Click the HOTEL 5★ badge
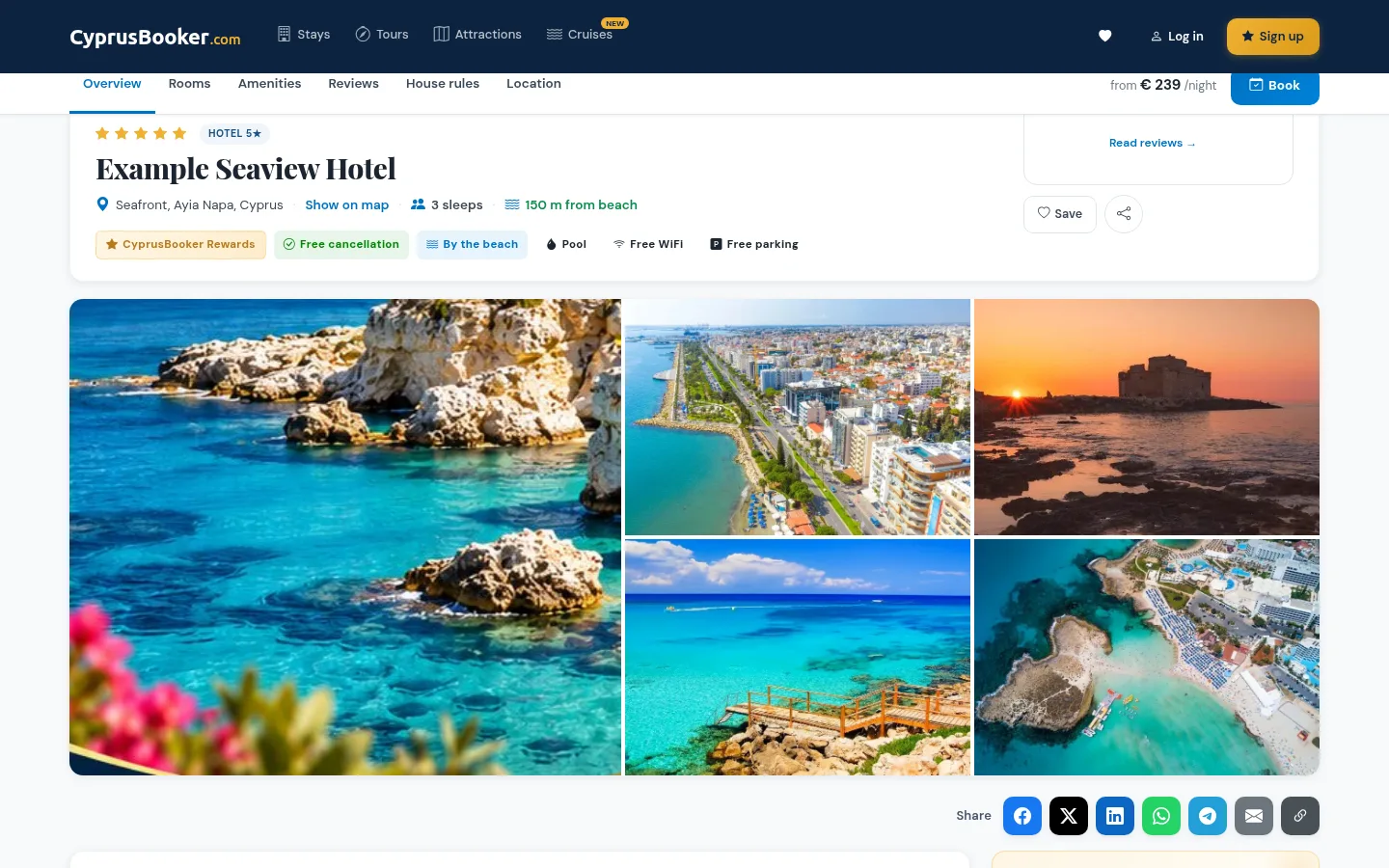Viewport: 1389px width, 868px height. (234, 134)
